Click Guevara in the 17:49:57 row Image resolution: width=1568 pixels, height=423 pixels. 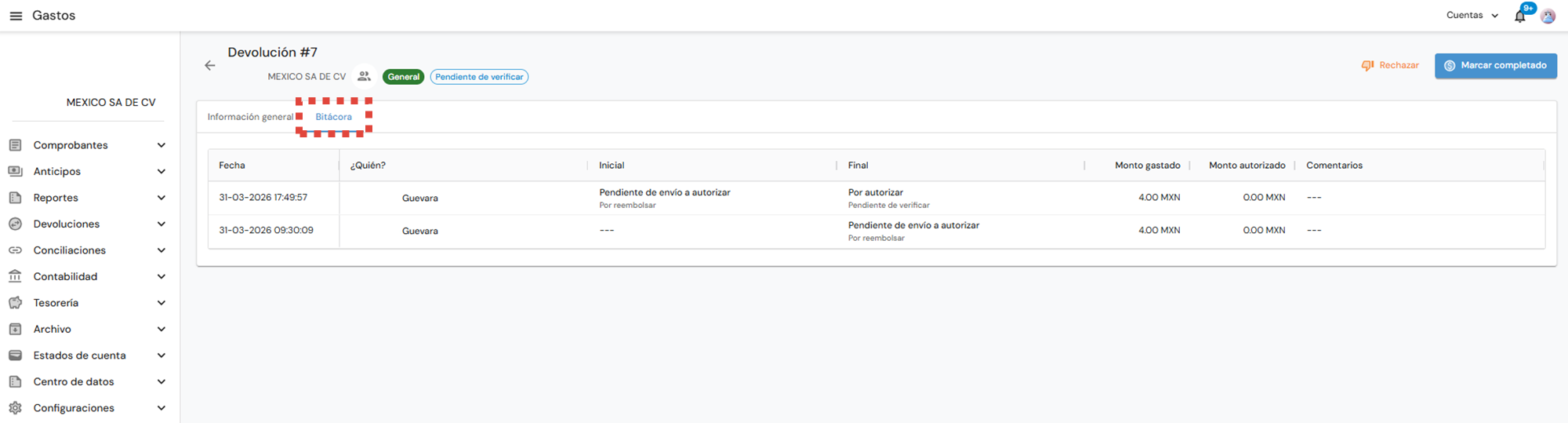pos(419,199)
